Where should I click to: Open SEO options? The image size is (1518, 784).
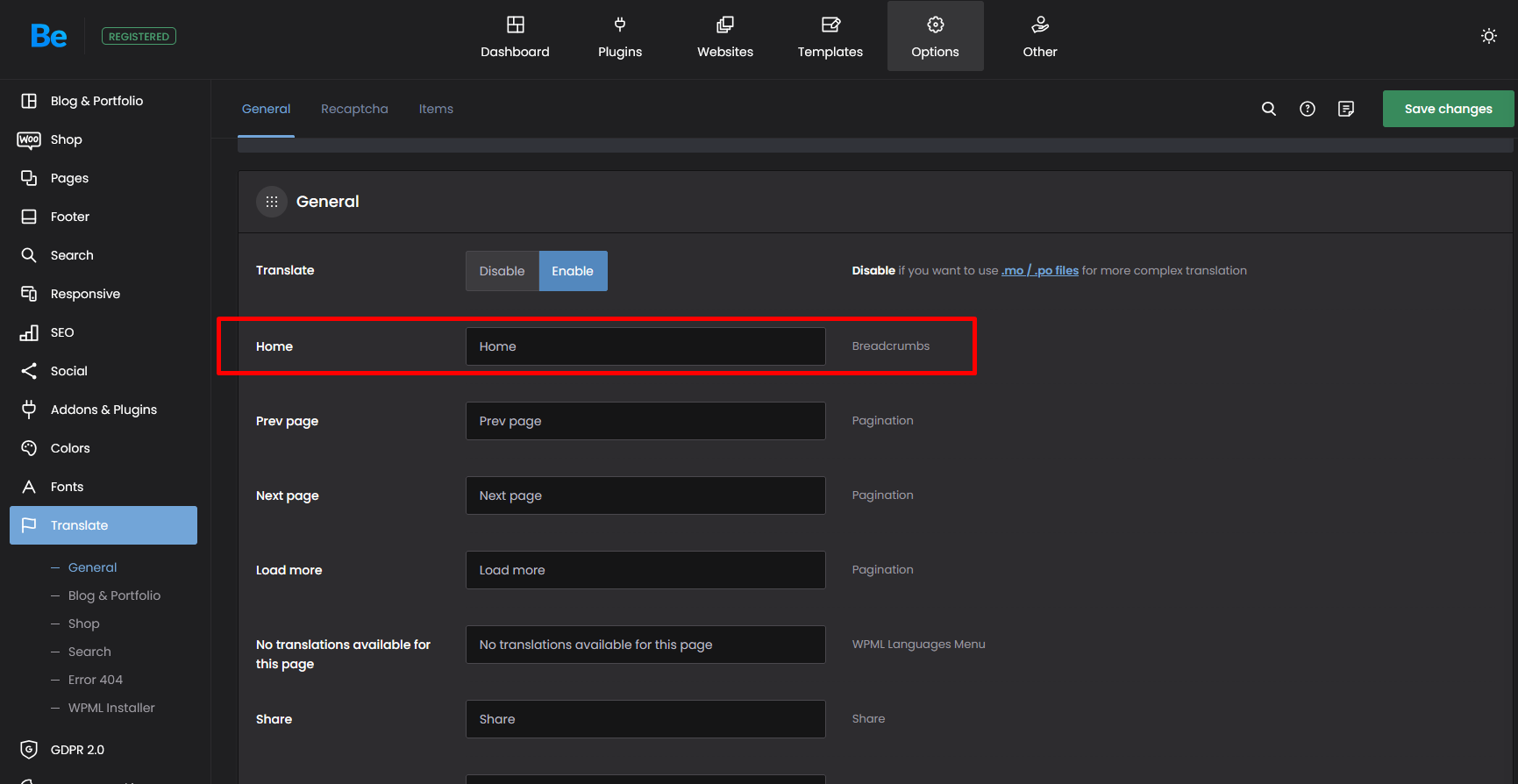tap(103, 332)
